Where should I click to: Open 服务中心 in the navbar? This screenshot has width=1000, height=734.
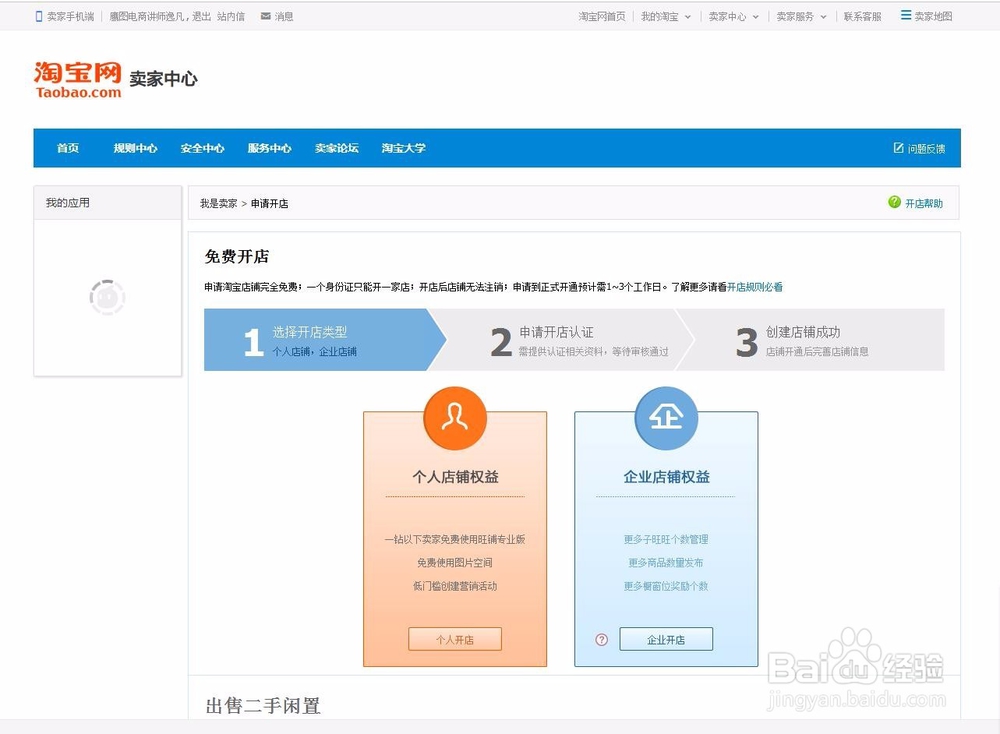click(269, 148)
